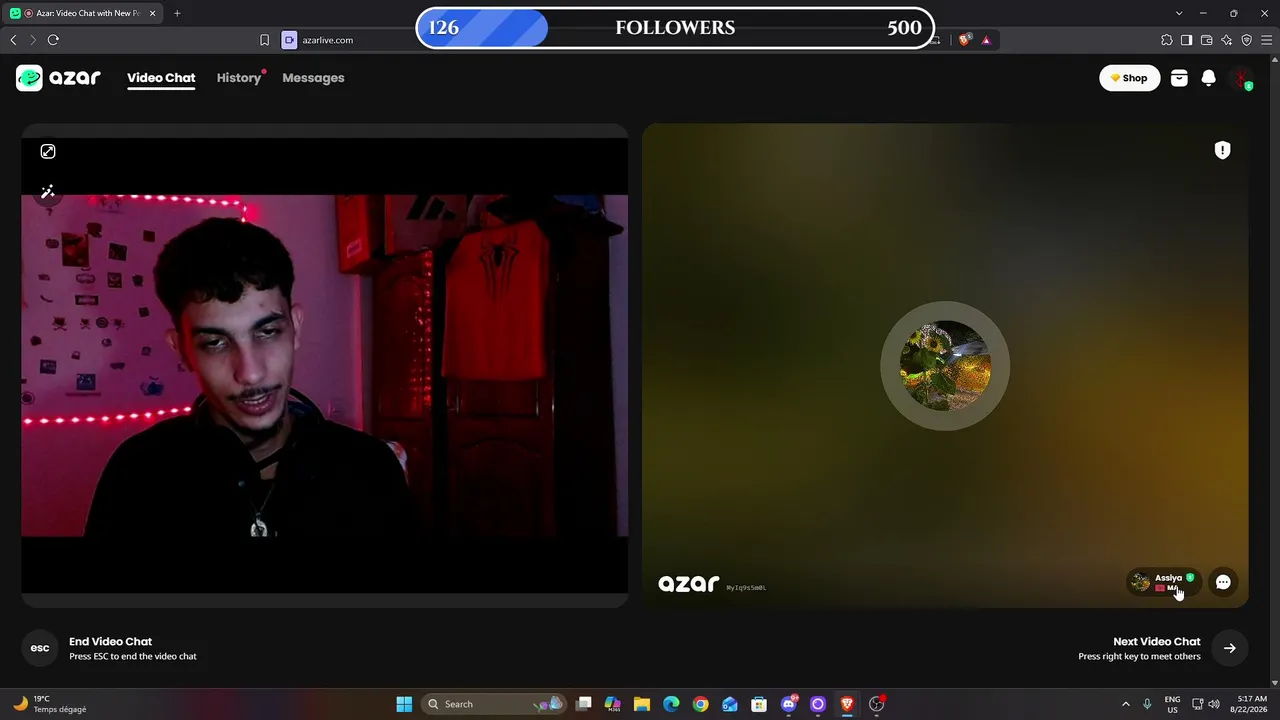The height and width of the screenshot is (720, 1280).
Task: Click the esc button to end chat
Action: (x=40, y=648)
